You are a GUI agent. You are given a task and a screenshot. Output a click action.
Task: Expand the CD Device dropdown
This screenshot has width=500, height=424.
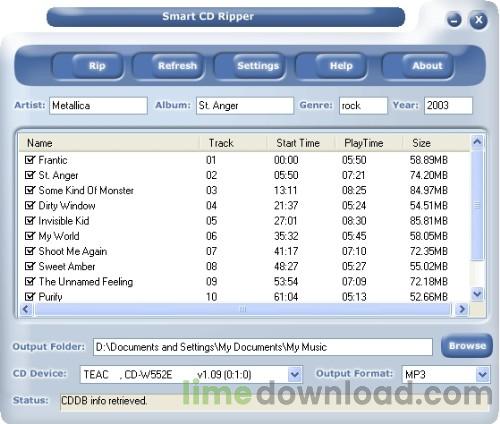294,375
